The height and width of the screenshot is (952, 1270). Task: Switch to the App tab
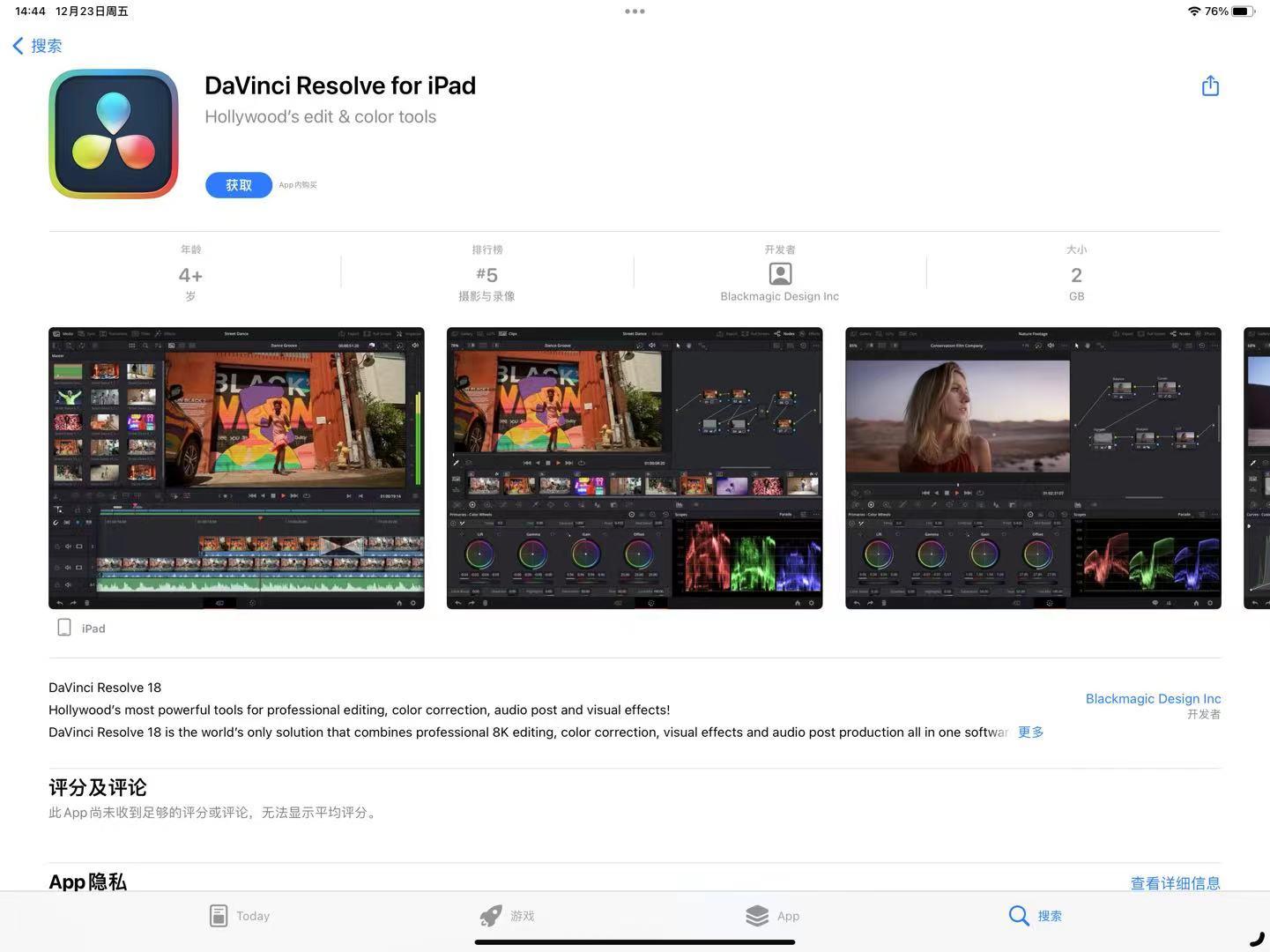coord(773,916)
